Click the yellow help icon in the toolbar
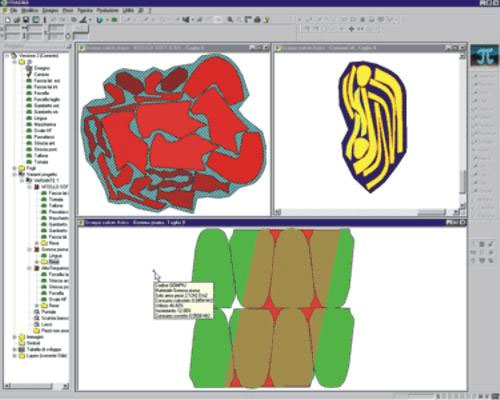The height and width of the screenshot is (400, 500). point(267,20)
